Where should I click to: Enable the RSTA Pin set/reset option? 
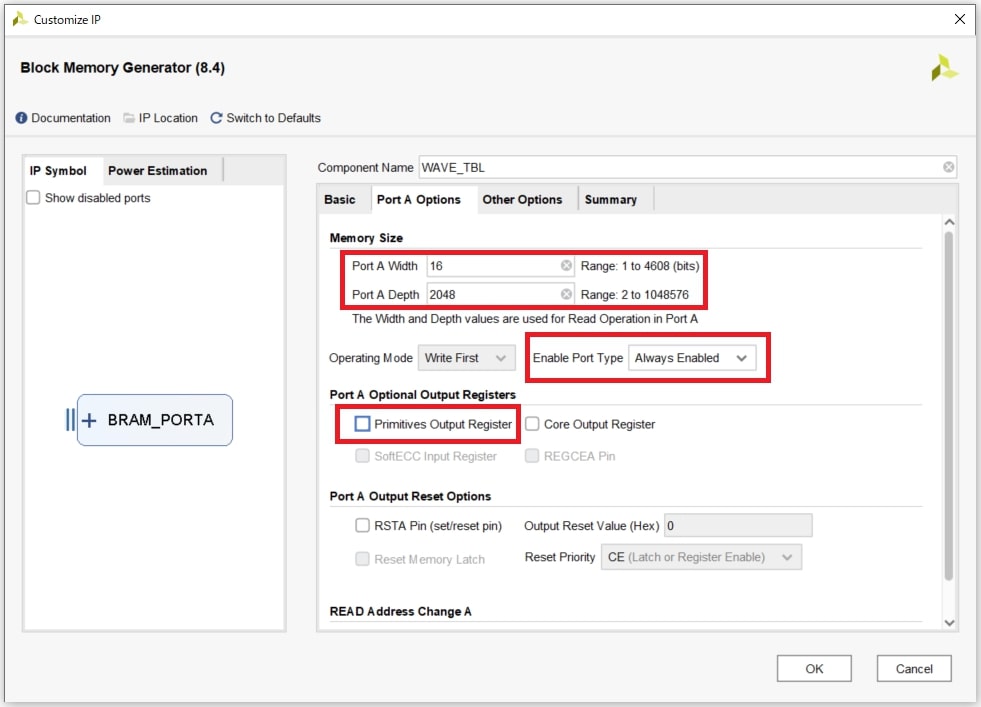point(363,525)
